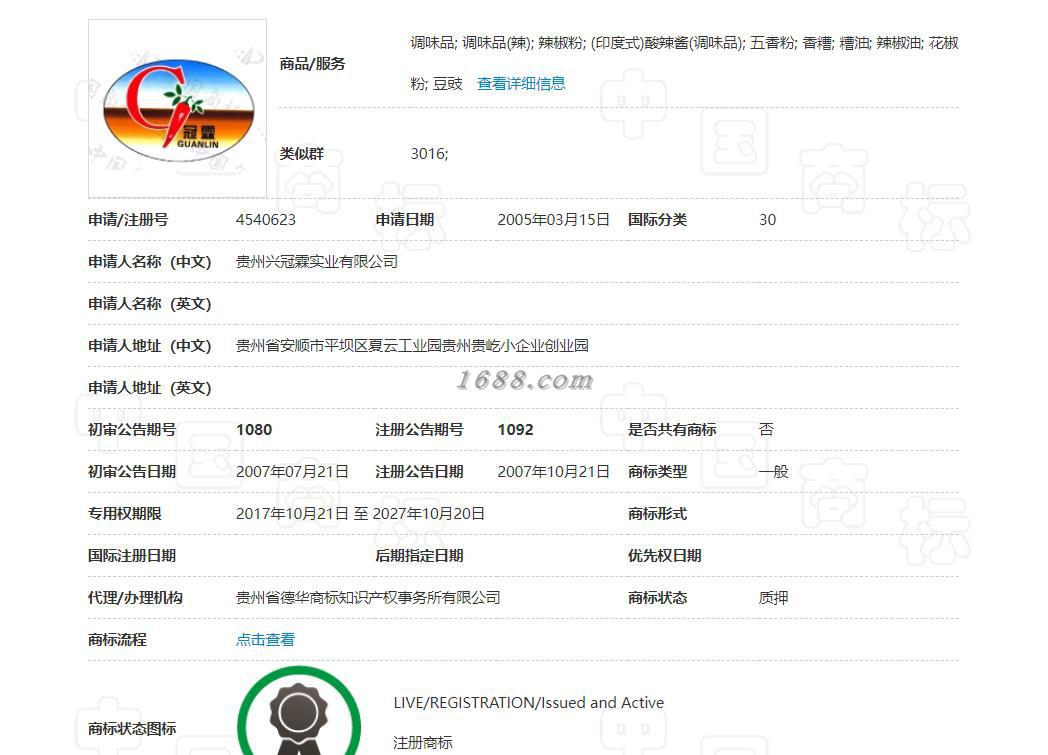Select the goods list beginning 调味品; 调味品(辣)
The width and height of the screenshot is (1048, 755).
pos(684,63)
